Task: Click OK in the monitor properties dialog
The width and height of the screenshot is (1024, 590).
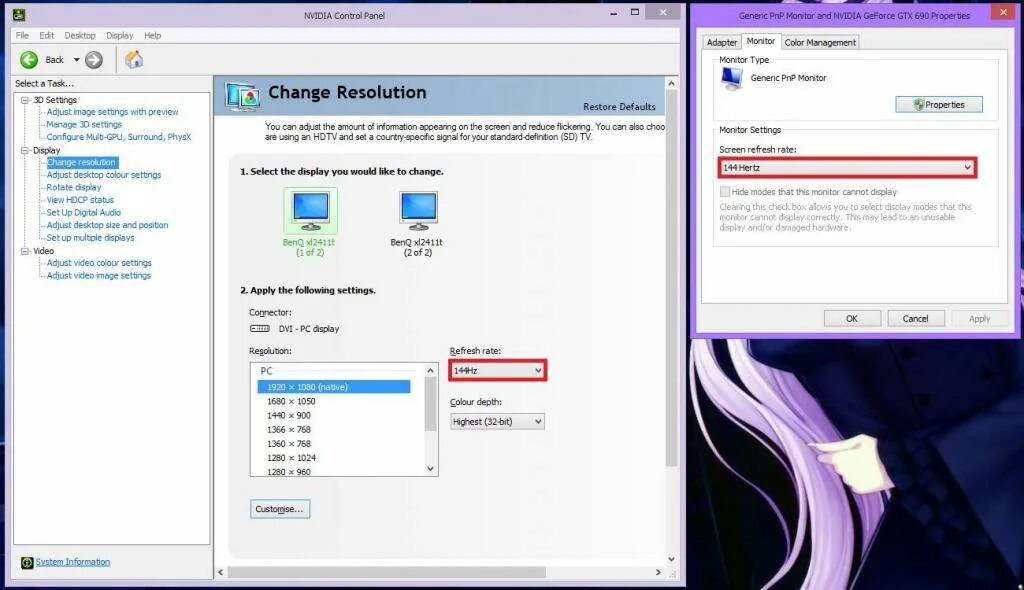Action: coord(852,319)
